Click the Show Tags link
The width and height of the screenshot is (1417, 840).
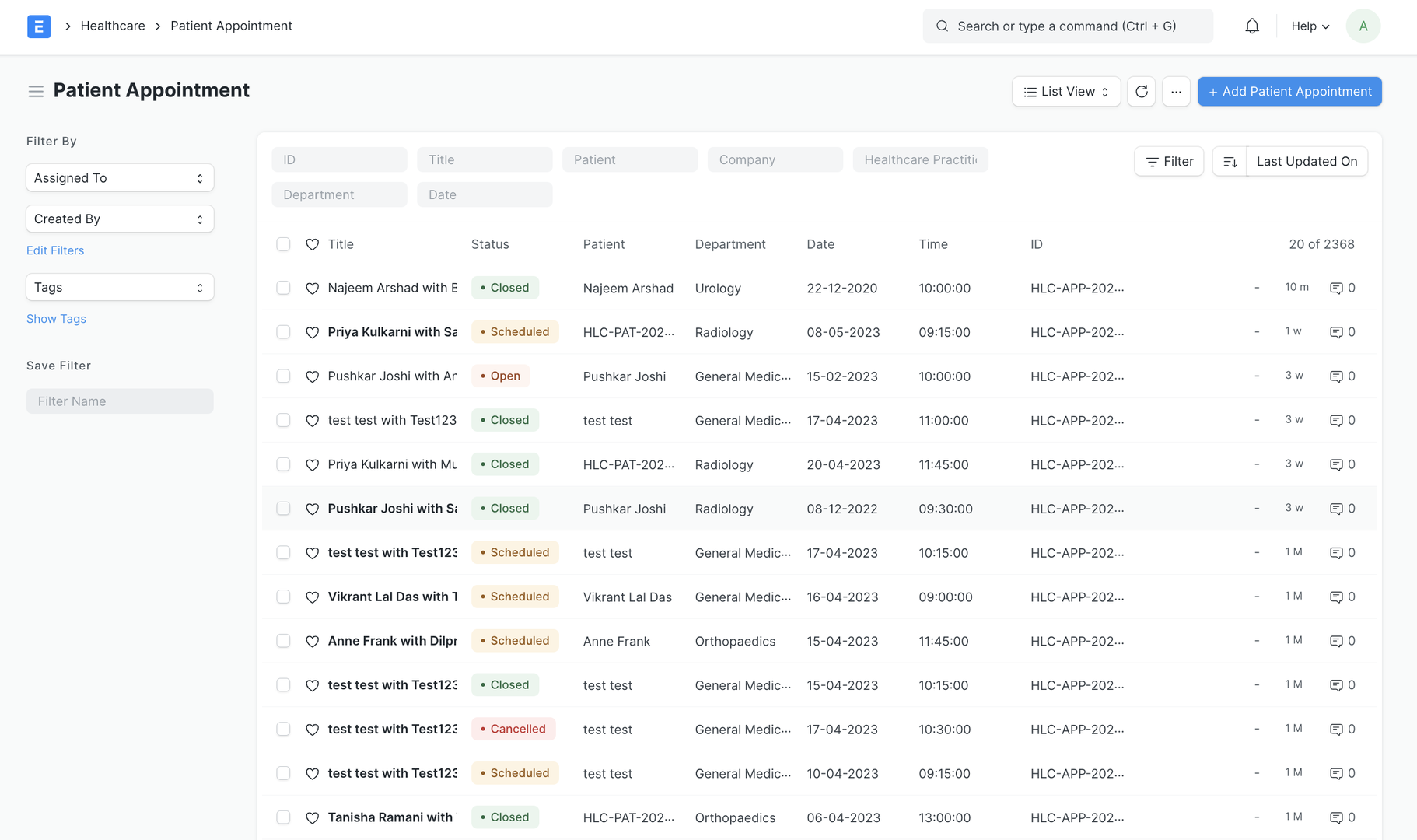point(56,319)
